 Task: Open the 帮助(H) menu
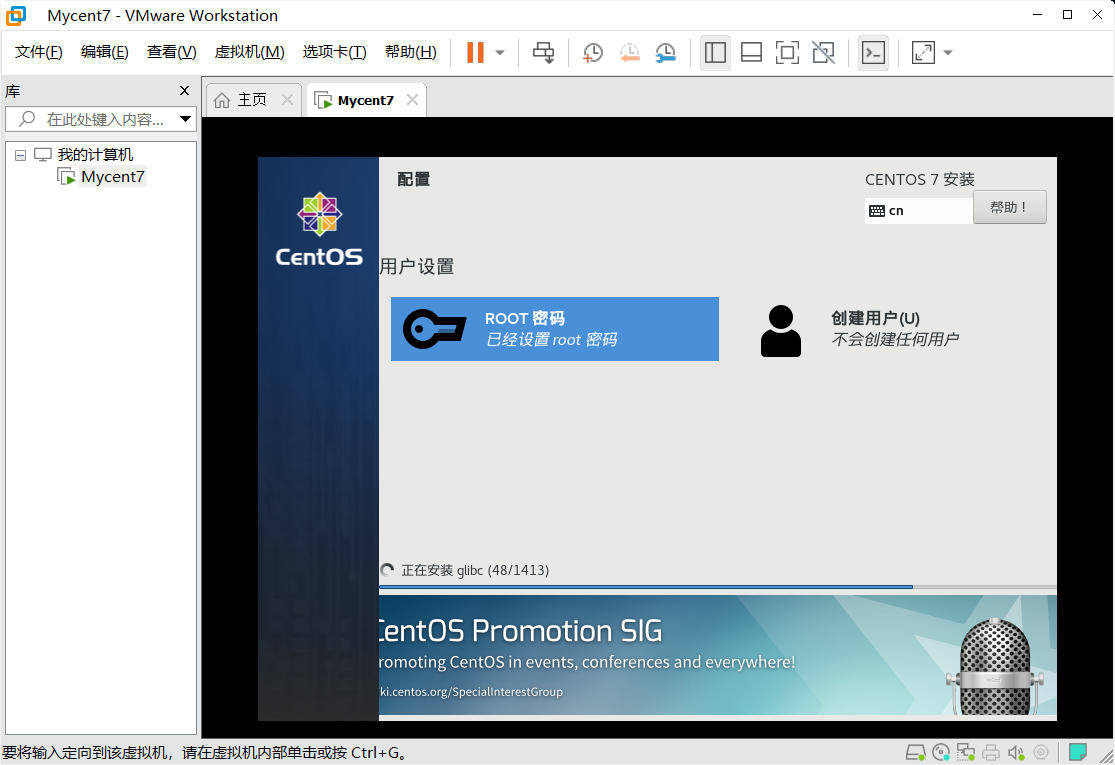point(410,52)
